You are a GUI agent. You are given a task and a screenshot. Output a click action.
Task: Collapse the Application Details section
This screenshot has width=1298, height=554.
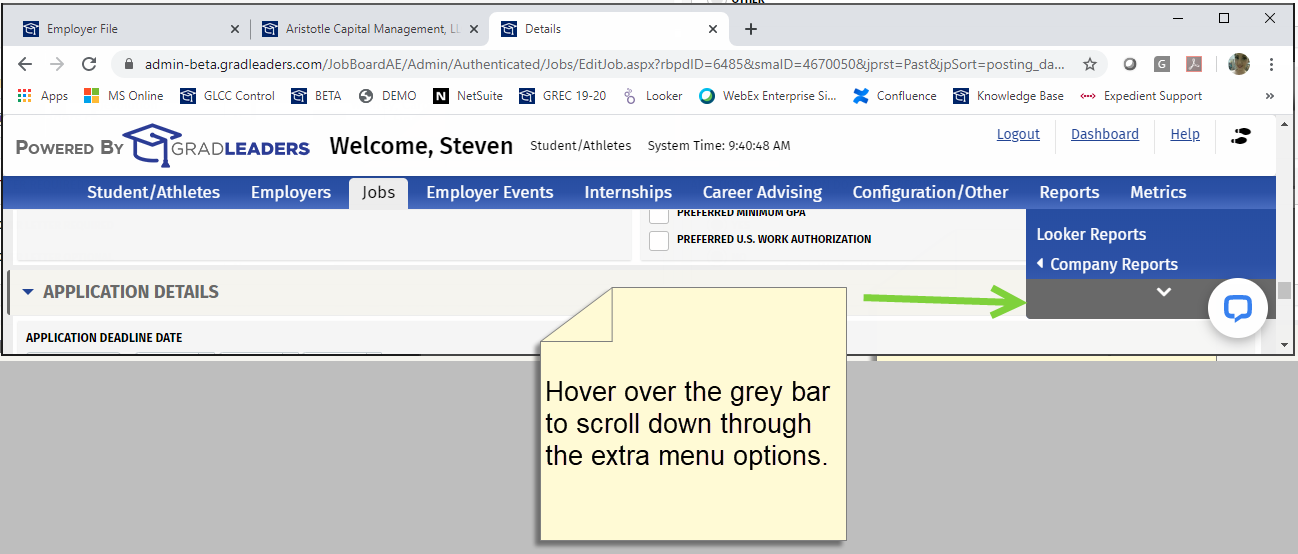(28, 292)
